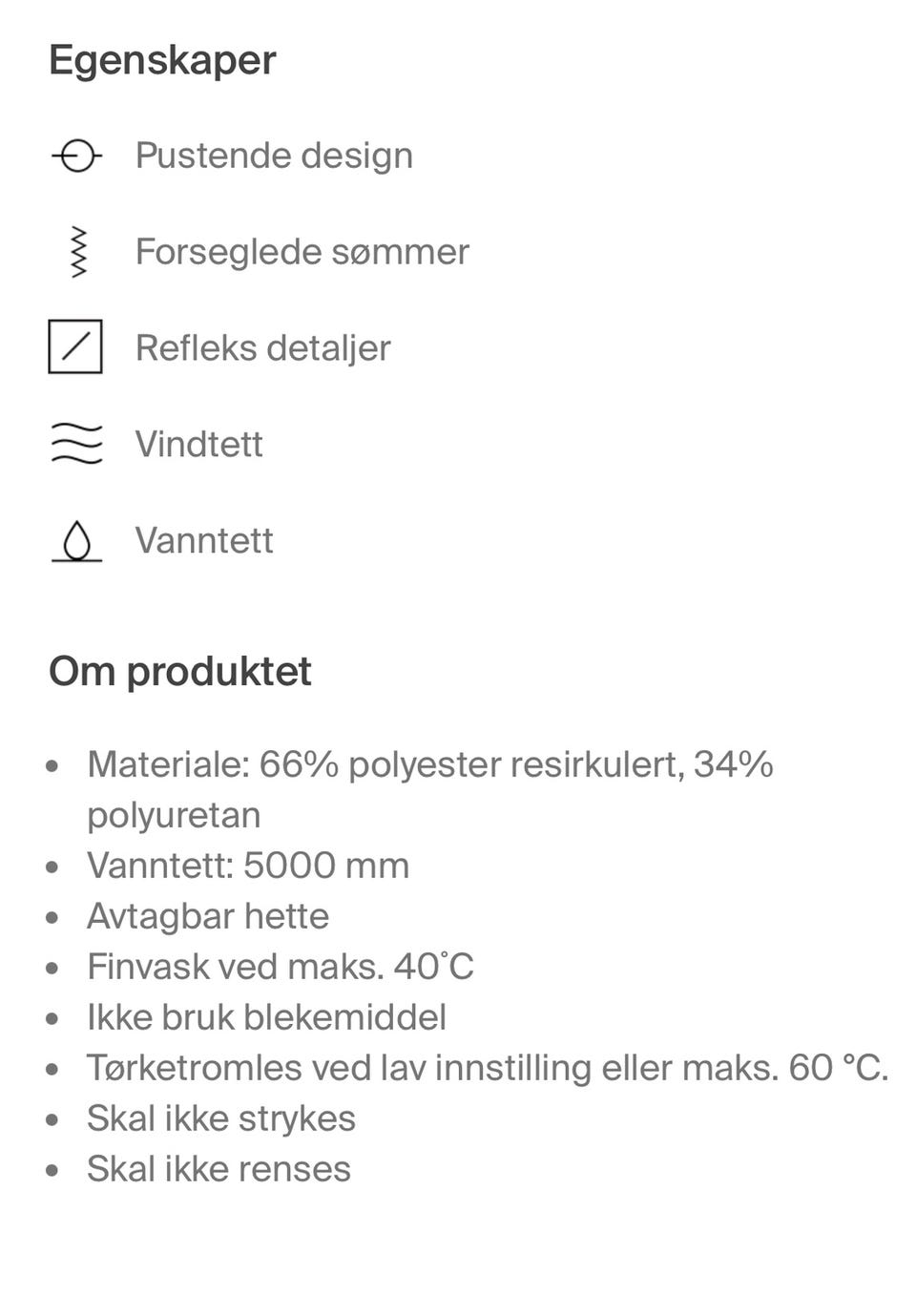Click Skal ikke renses bullet
The image size is (916, 1316).
click(x=219, y=1169)
